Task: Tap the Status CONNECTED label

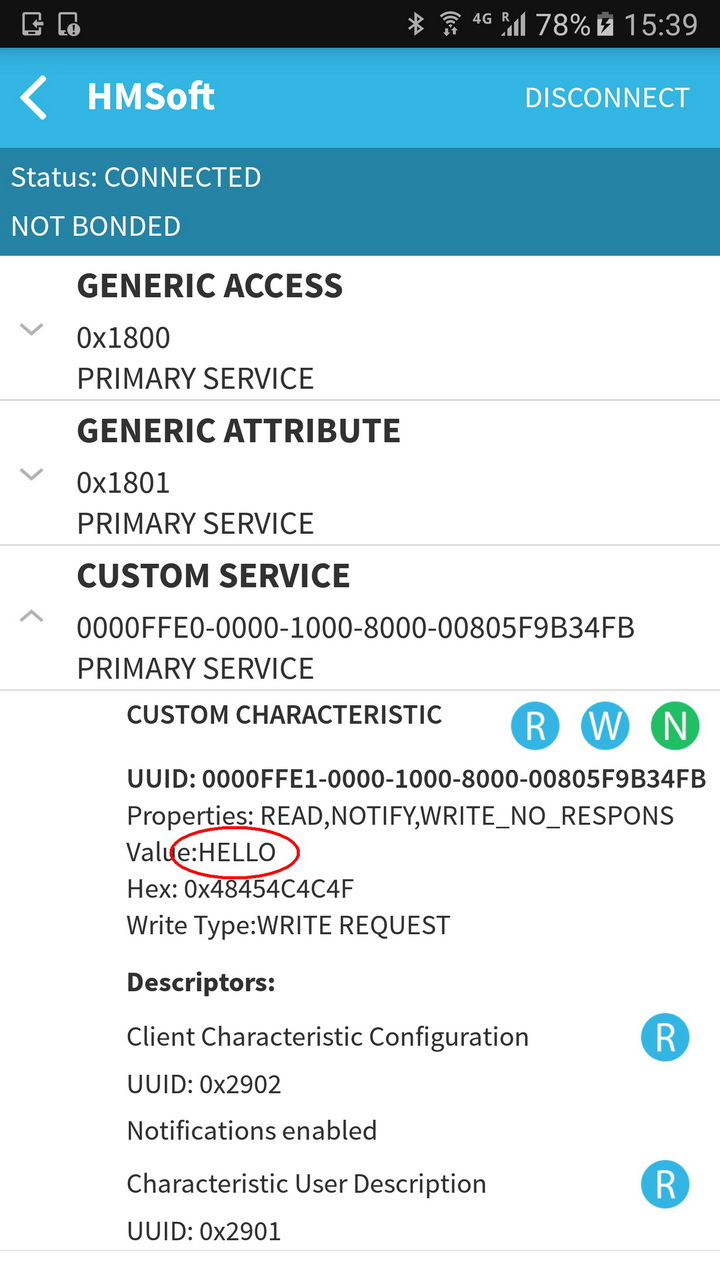Action: click(136, 178)
